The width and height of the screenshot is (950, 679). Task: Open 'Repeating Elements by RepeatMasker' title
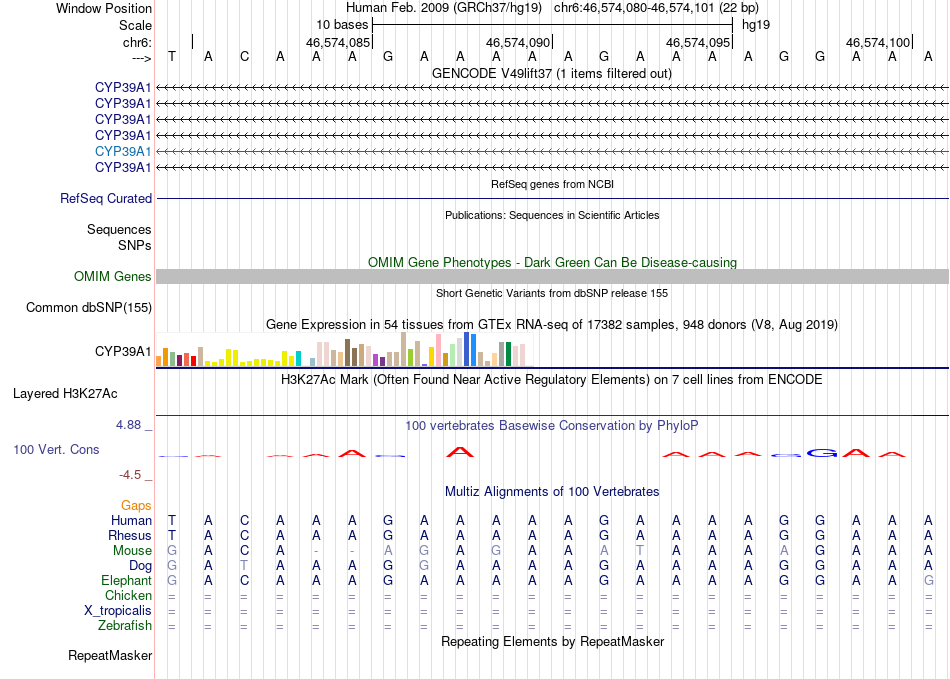coord(552,641)
